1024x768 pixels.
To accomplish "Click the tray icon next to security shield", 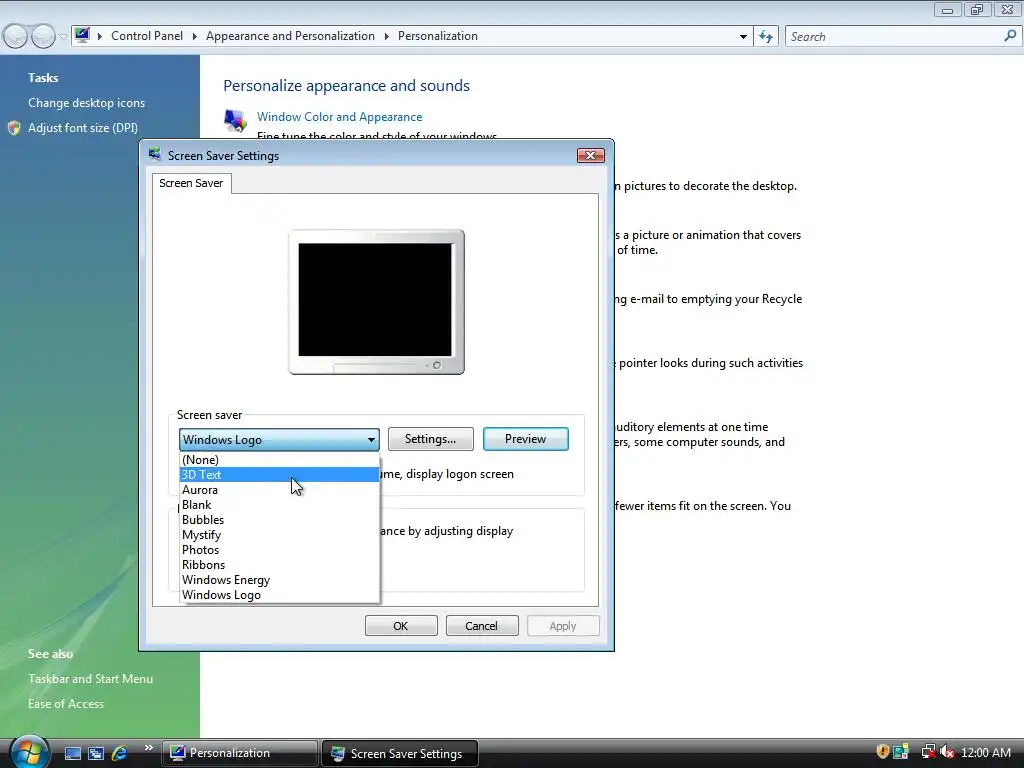I will click(x=901, y=752).
